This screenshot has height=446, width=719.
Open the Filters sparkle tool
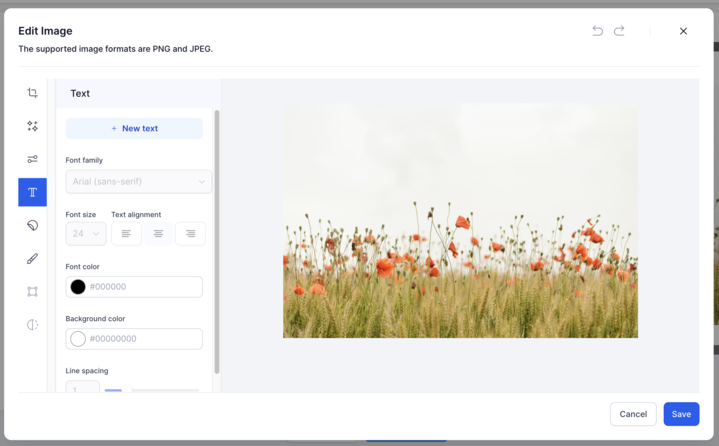click(x=32, y=126)
